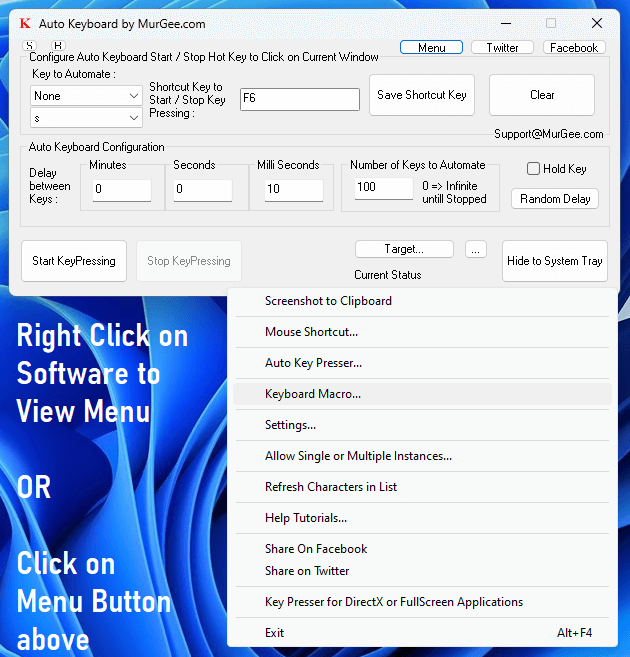Viewport: 630px width, 657px height.
Task: Select Keyboard Macro from context menu
Action: [x=313, y=394]
